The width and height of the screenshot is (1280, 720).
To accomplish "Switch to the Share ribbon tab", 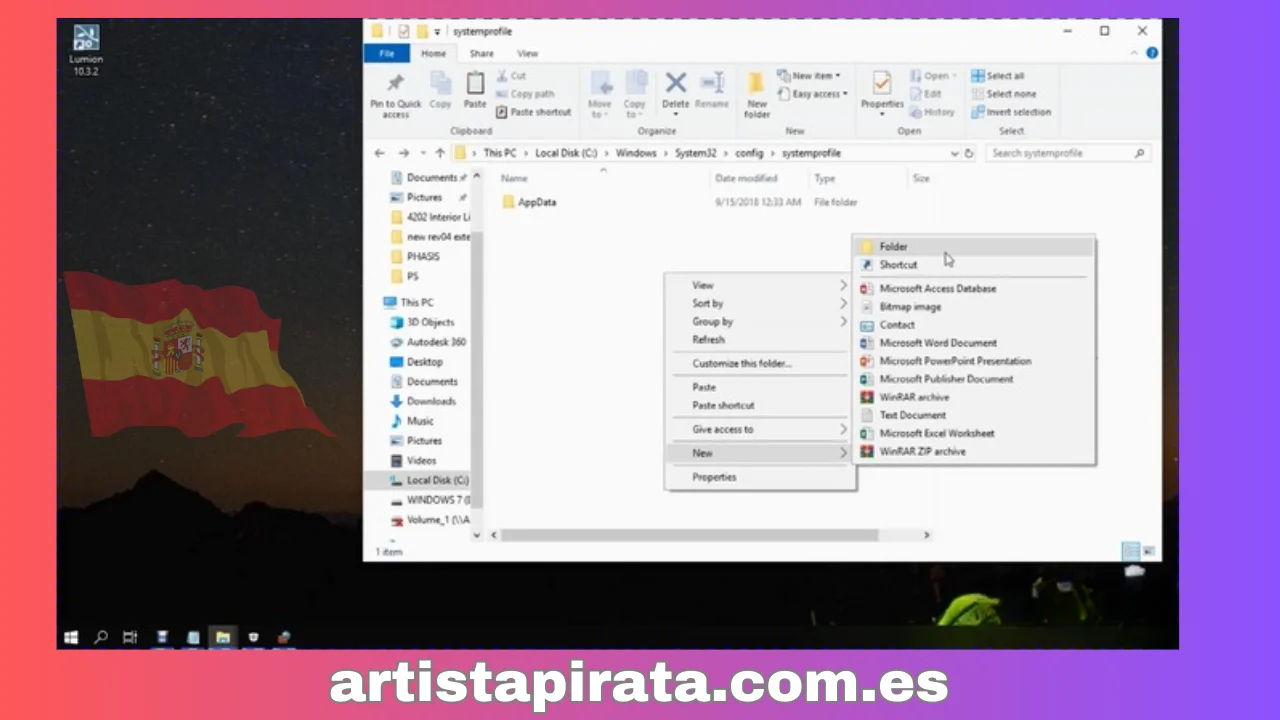I will click(x=481, y=53).
